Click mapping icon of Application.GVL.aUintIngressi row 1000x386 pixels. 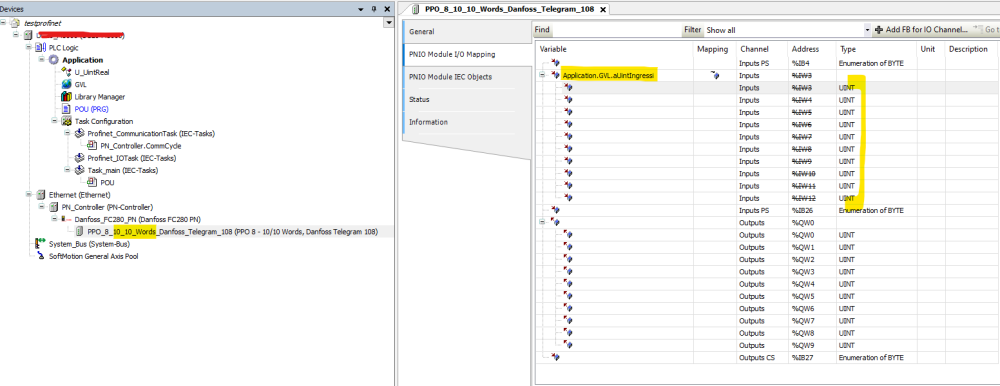715,75
